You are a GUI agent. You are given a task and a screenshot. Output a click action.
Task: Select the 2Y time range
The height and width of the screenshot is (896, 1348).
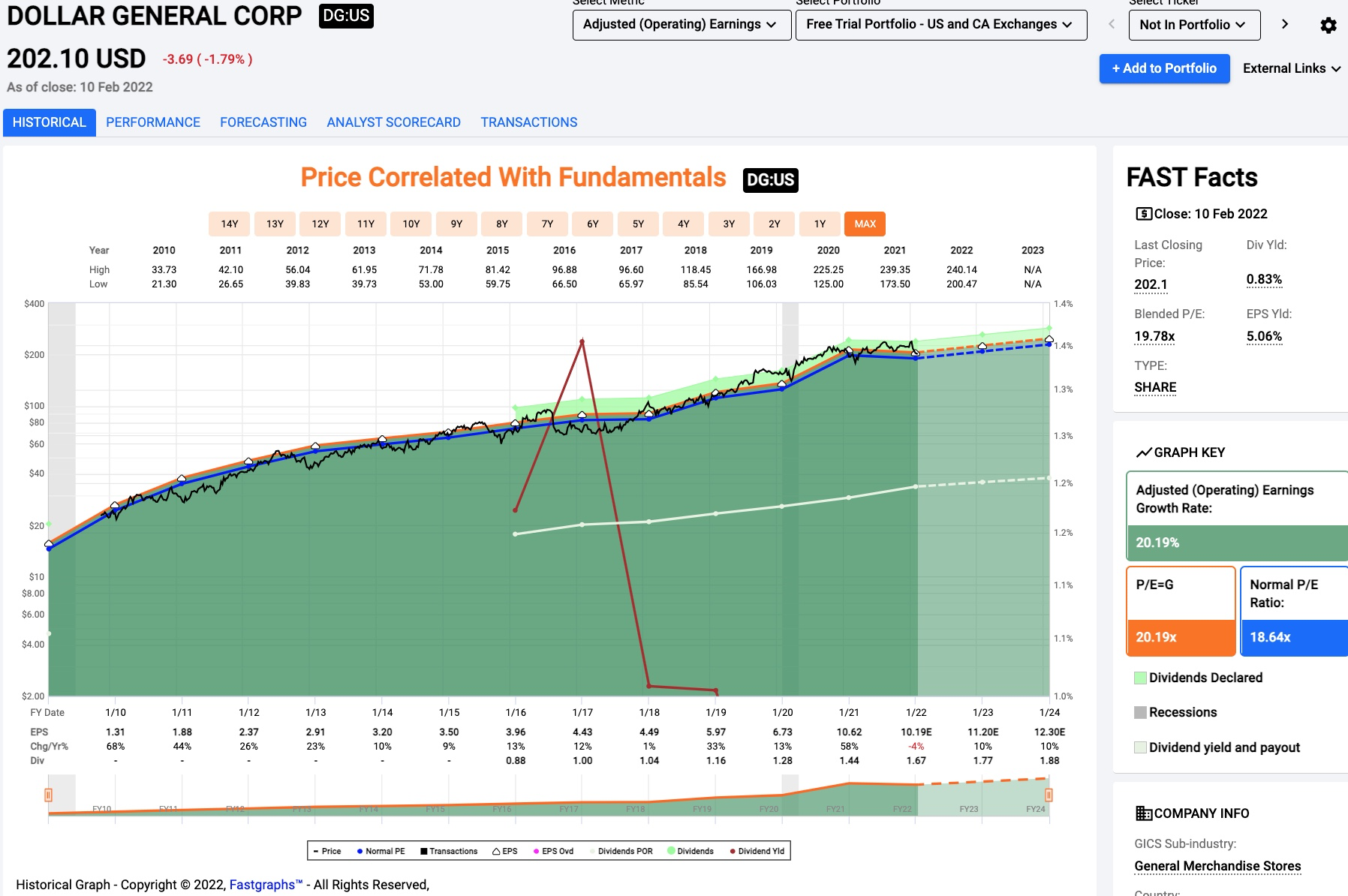775,224
